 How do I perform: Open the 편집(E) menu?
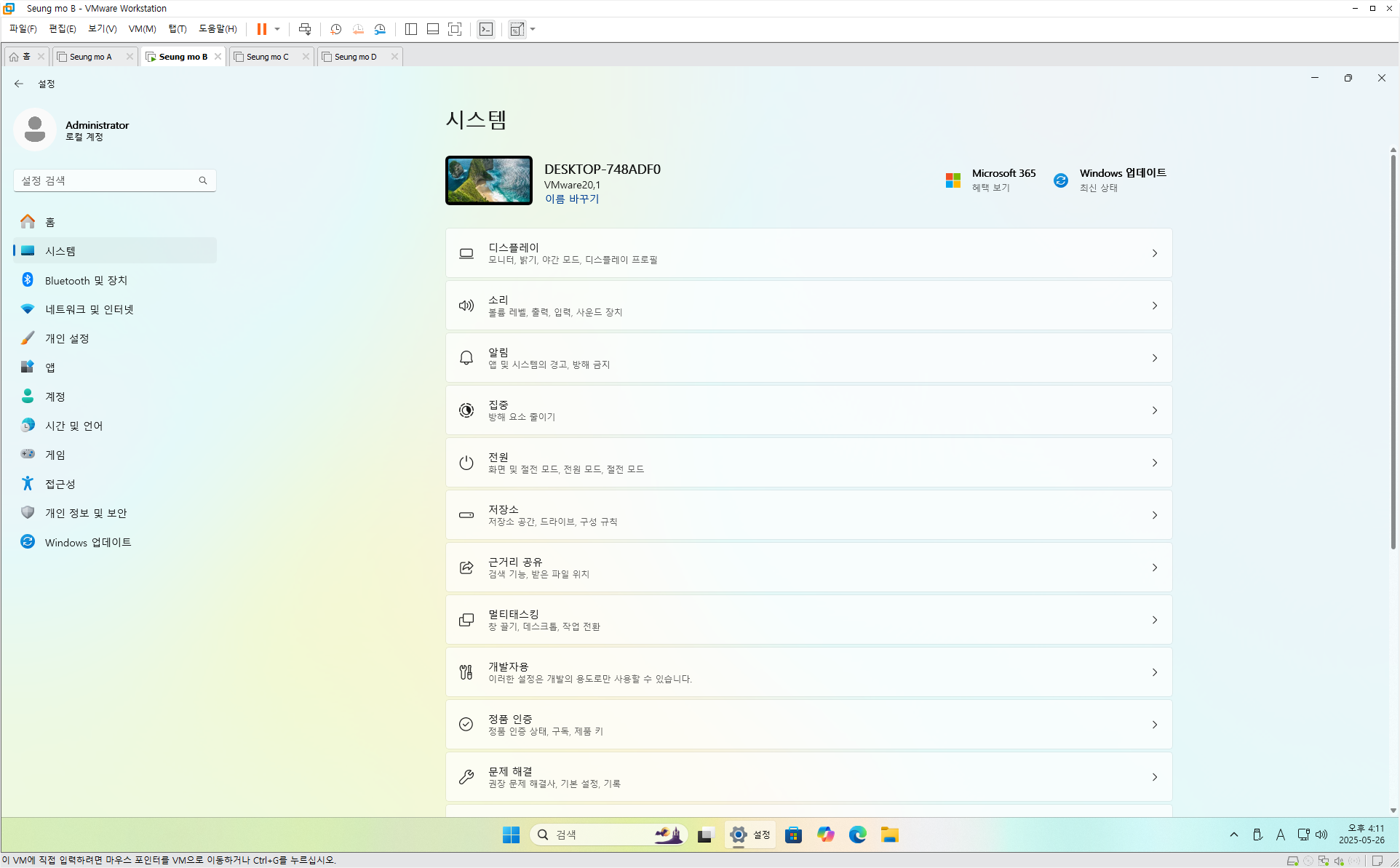[x=62, y=29]
